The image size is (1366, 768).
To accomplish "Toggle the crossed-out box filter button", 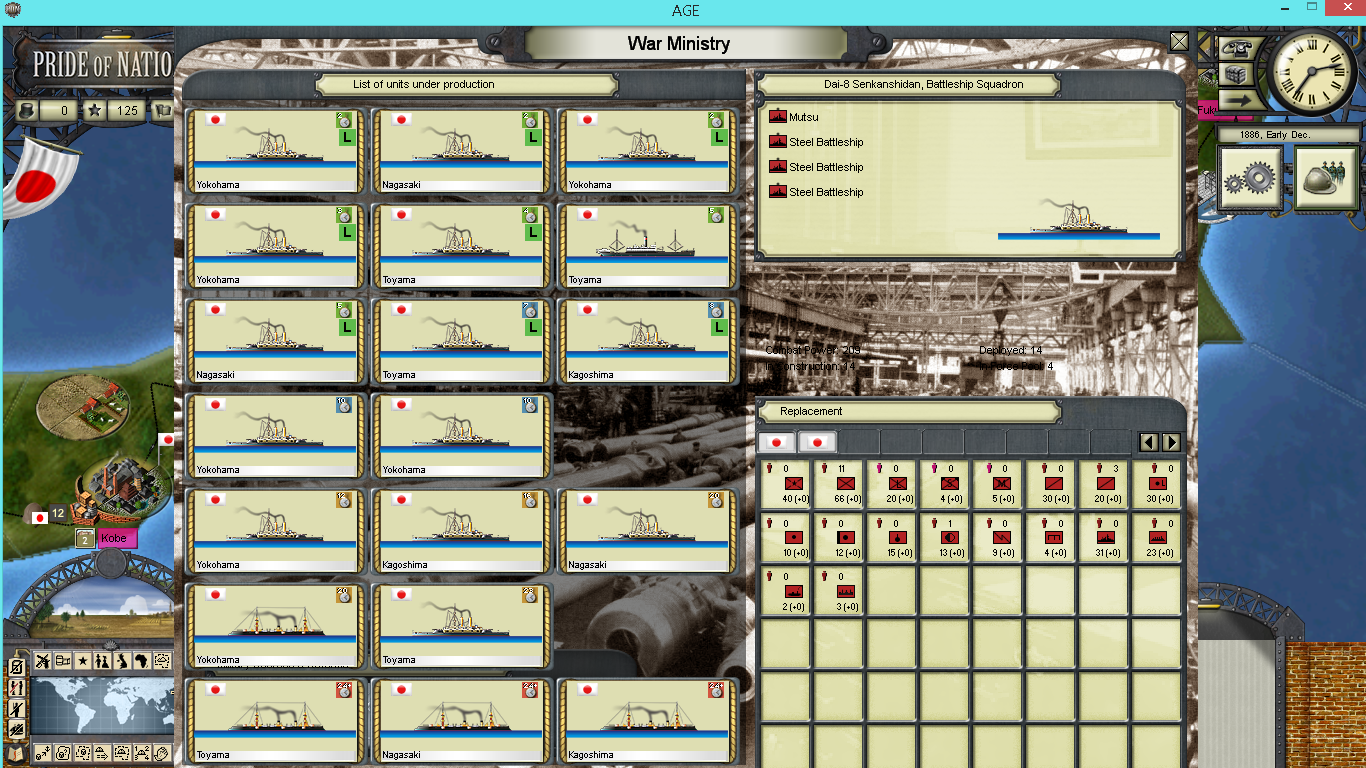I will (x=17, y=667).
